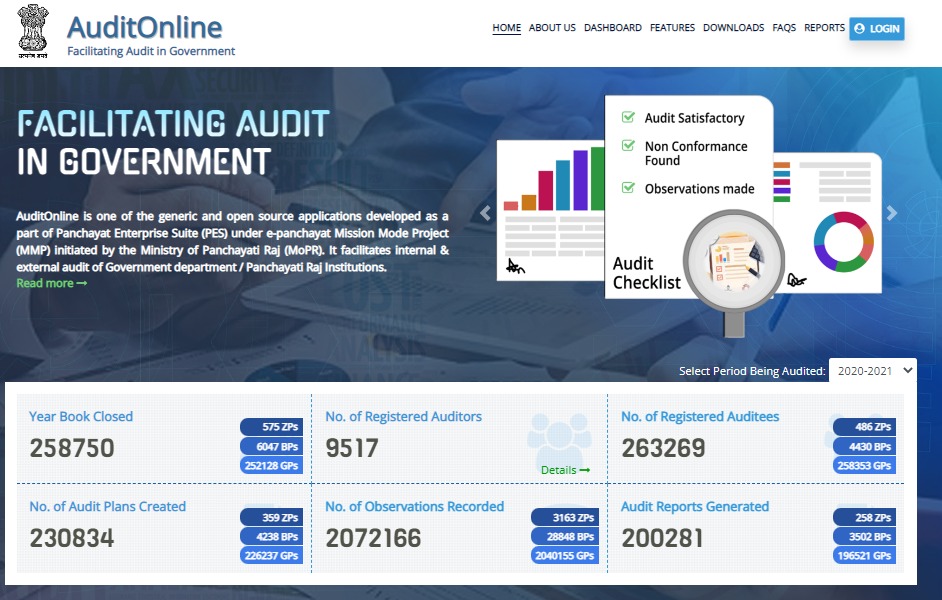Click the Facilitating Audit in Government tagline
942x600 pixels.
[x=151, y=51]
